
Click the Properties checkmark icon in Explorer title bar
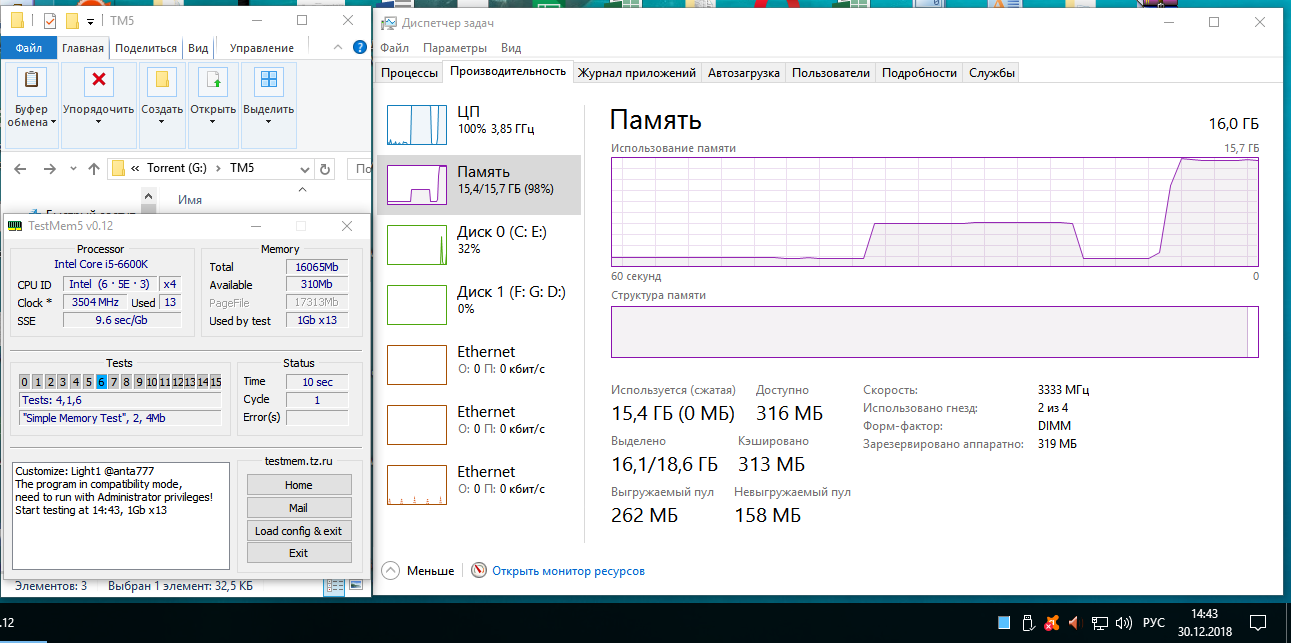coord(51,20)
